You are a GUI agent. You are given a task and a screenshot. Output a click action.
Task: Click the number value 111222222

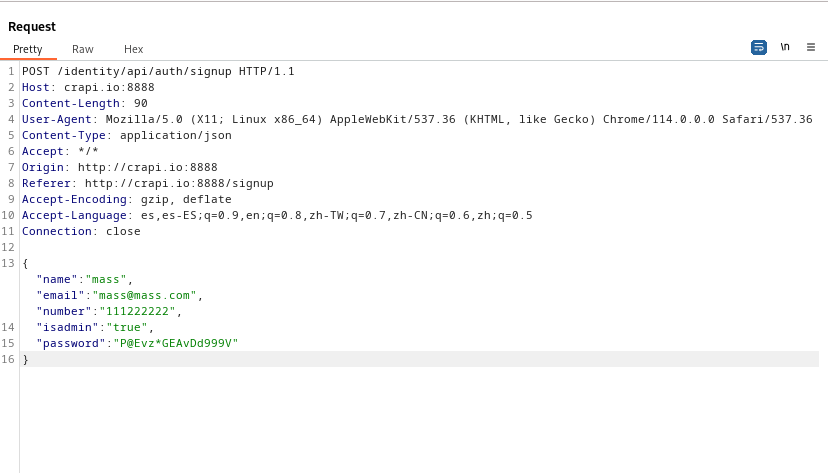[x=137, y=311]
